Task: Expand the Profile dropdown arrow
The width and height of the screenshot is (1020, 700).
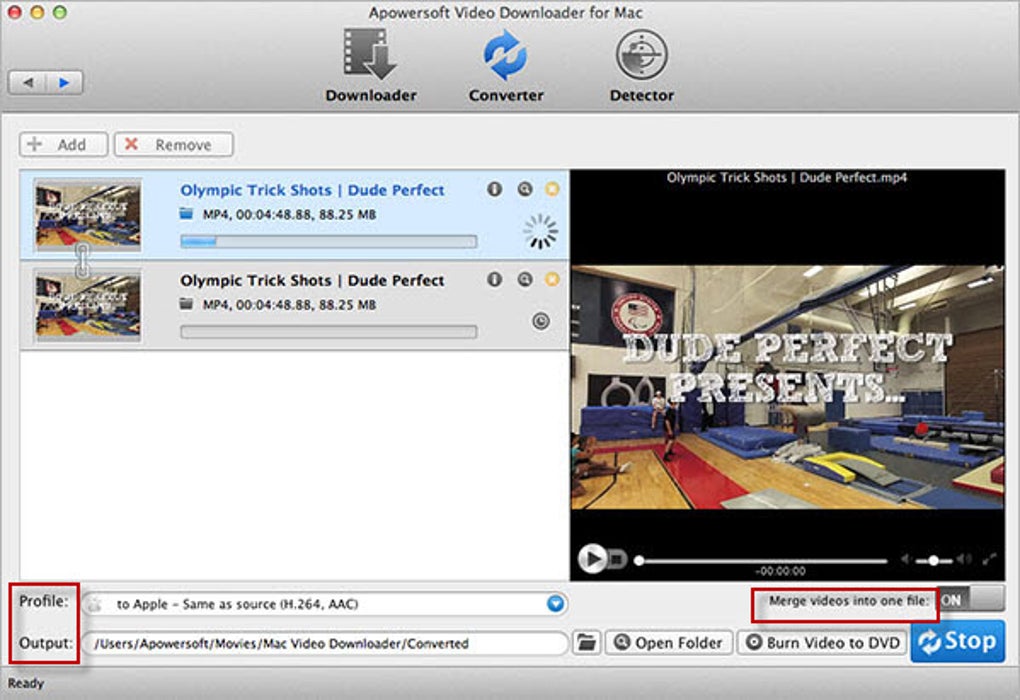Action: click(555, 604)
